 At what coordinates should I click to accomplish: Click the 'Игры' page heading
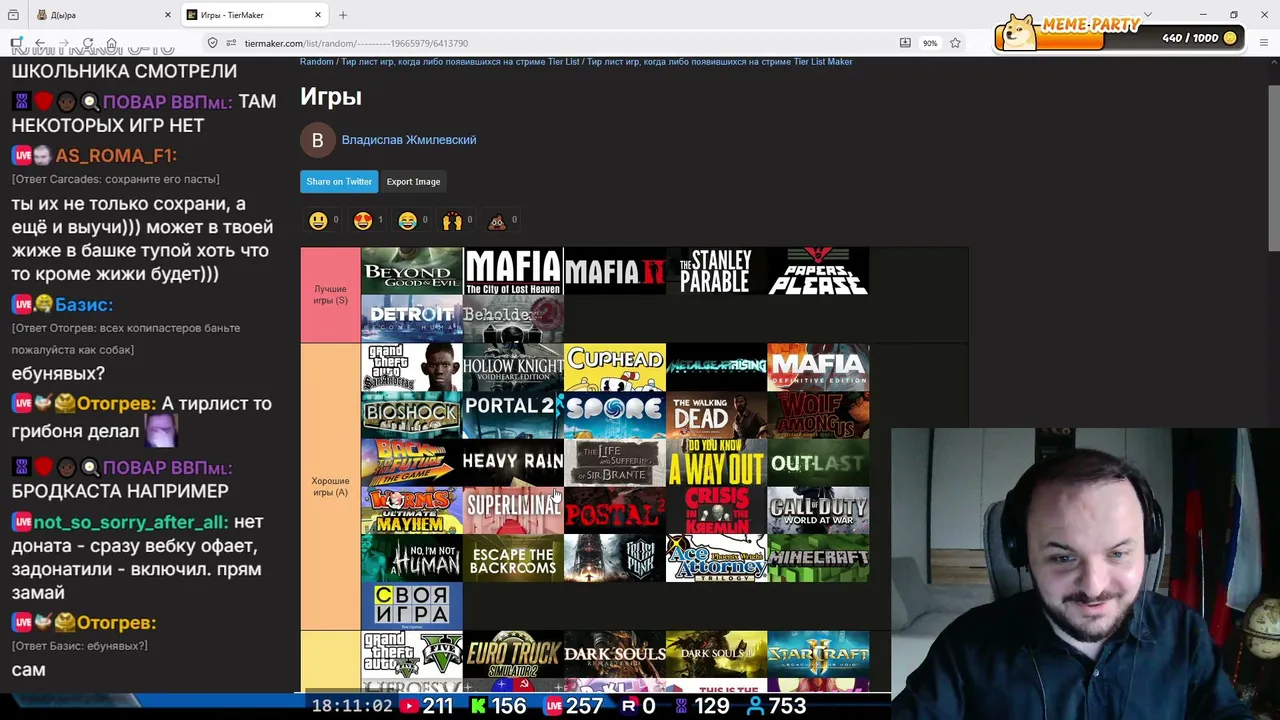331,97
